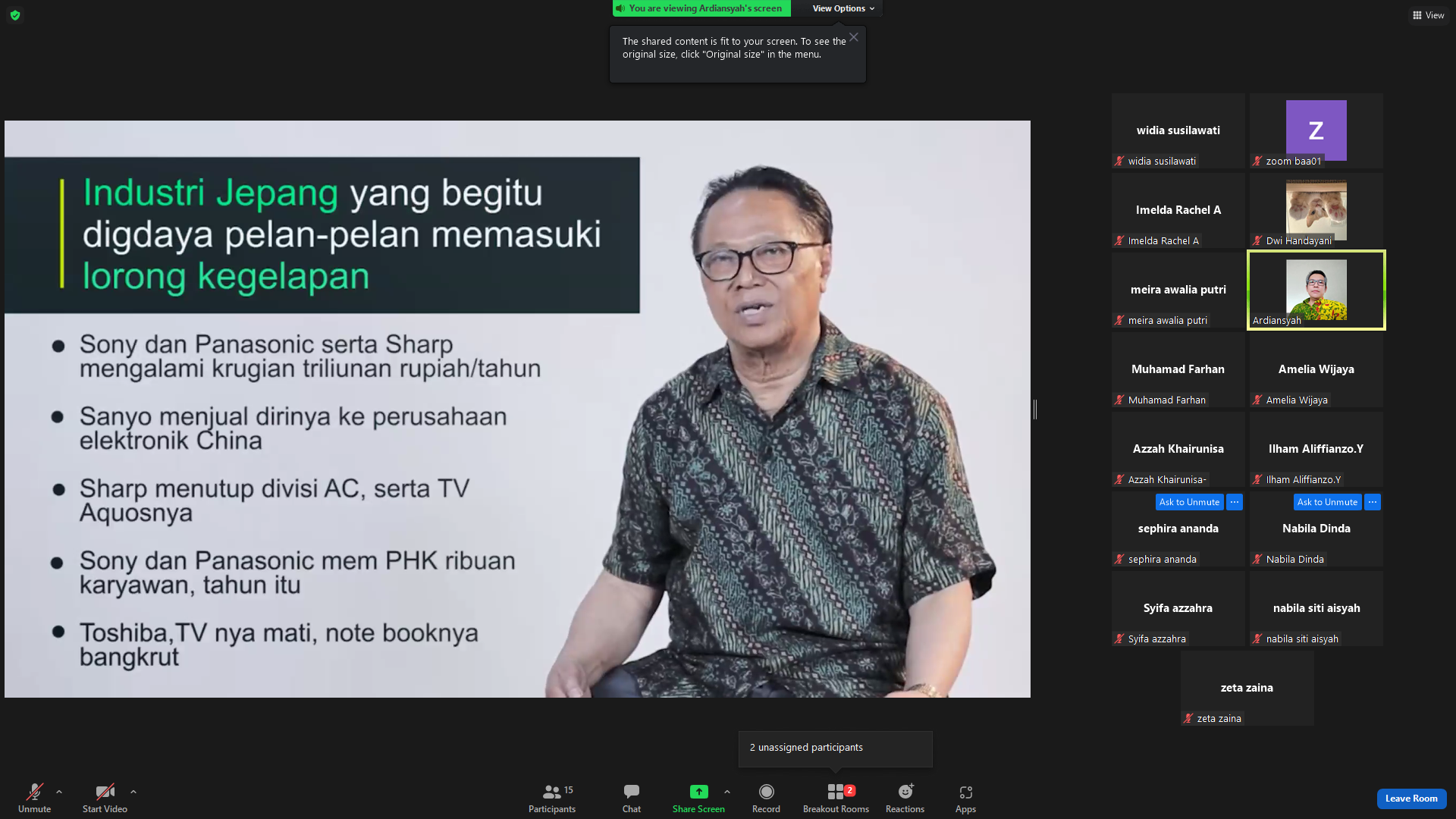Click the shared slide title "Industri Jepang"
The width and height of the screenshot is (1456, 819).
210,193
